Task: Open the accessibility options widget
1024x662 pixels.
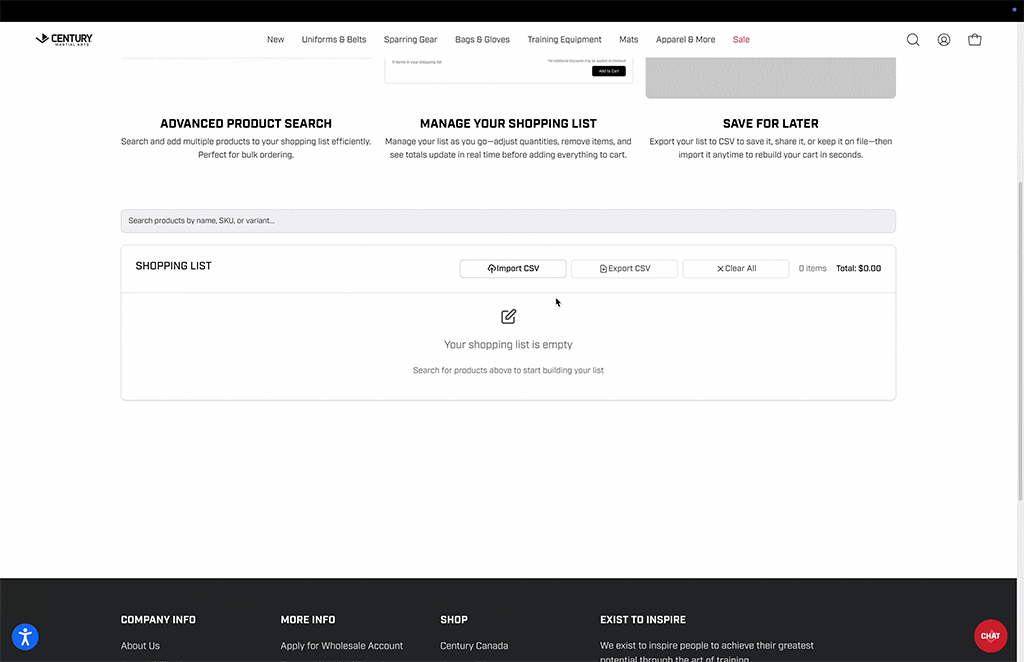Action: [25, 637]
